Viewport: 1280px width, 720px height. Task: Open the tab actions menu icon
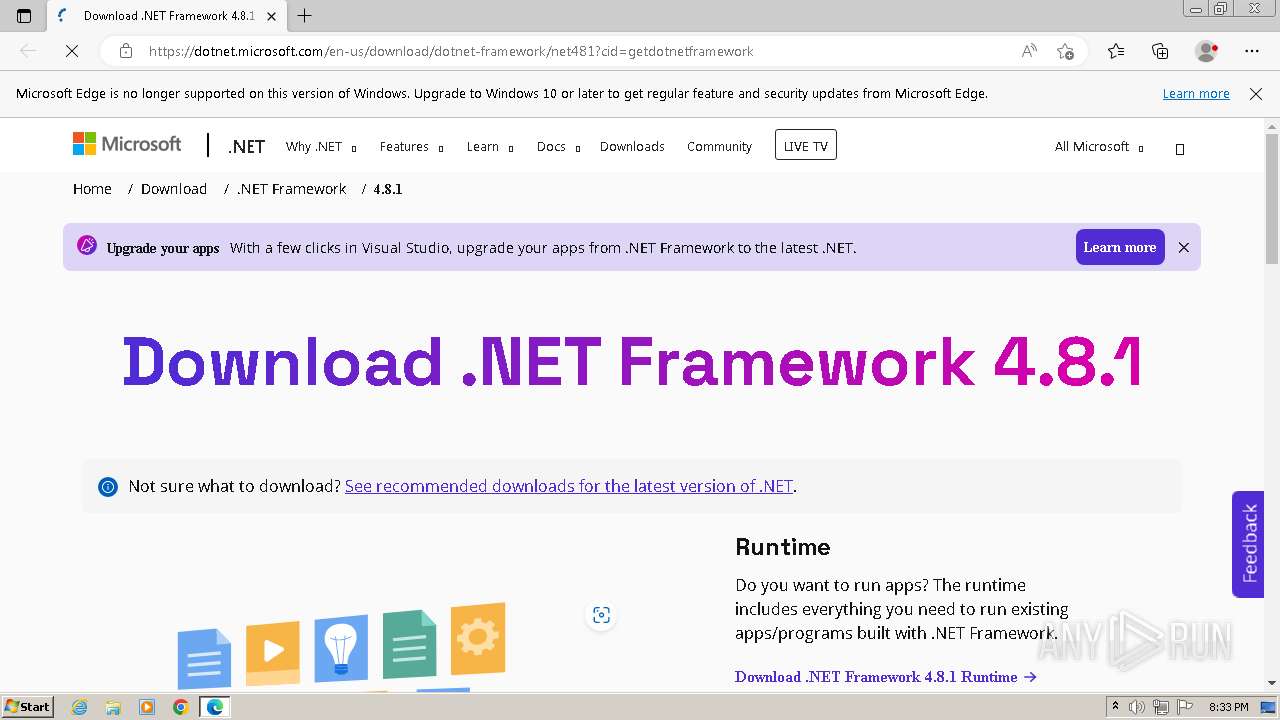pos(24,16)
